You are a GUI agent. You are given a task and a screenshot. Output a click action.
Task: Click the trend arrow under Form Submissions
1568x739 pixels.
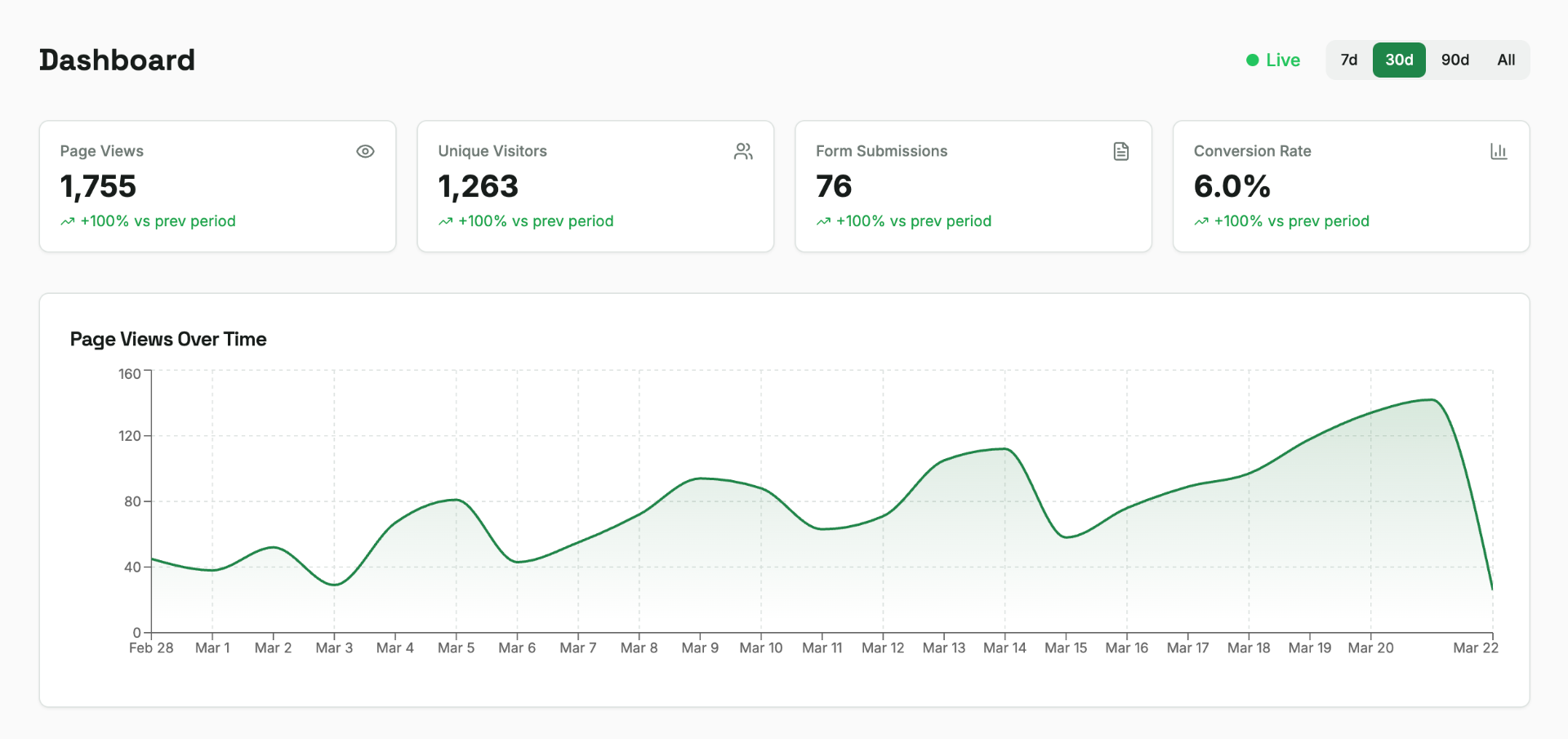point(823,221)
